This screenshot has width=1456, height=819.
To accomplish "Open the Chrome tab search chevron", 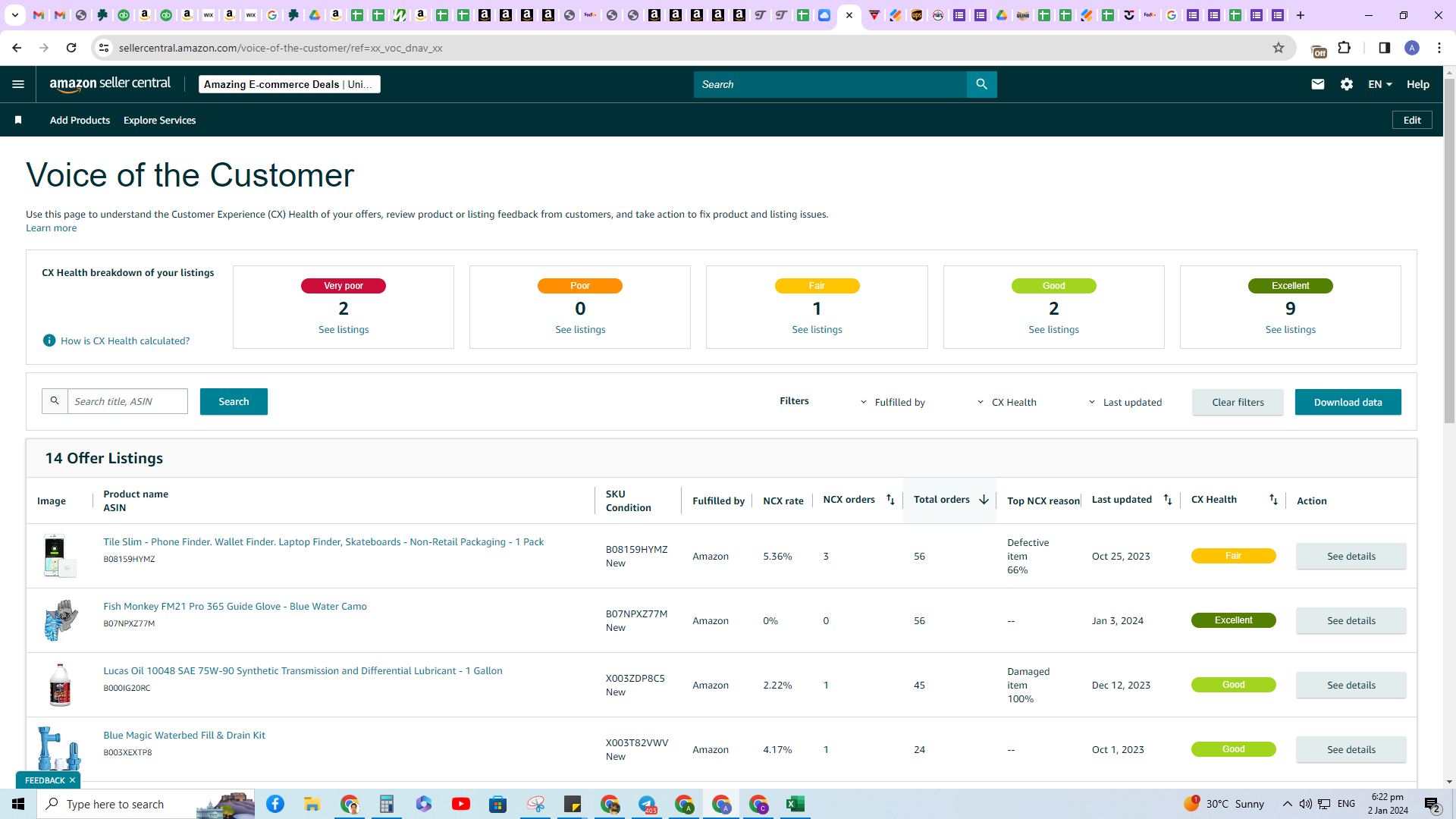I will pos(15,15).
